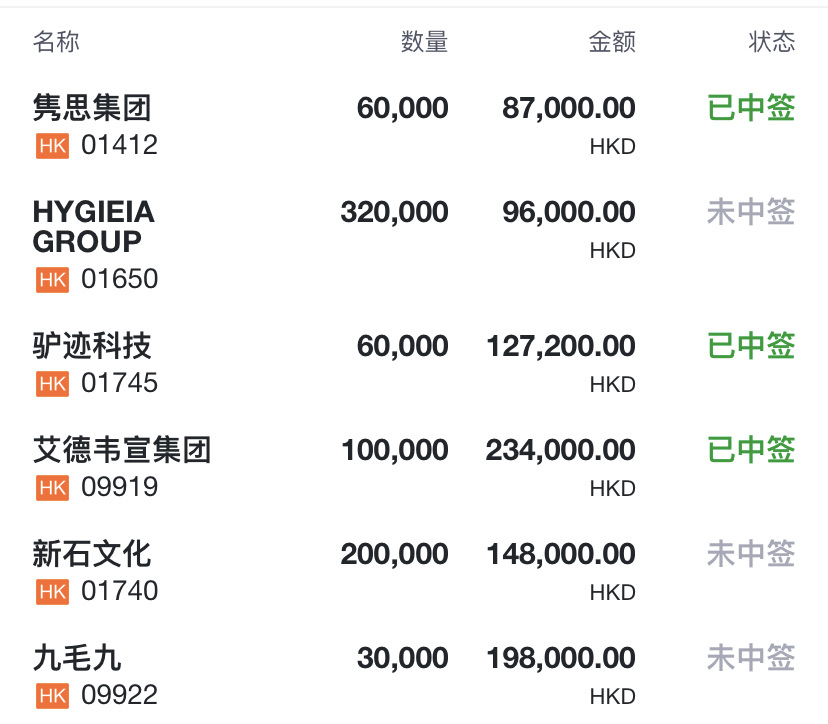Click the 名称 column header
This screenshot has width=828, height=724.
click(56, 41)
